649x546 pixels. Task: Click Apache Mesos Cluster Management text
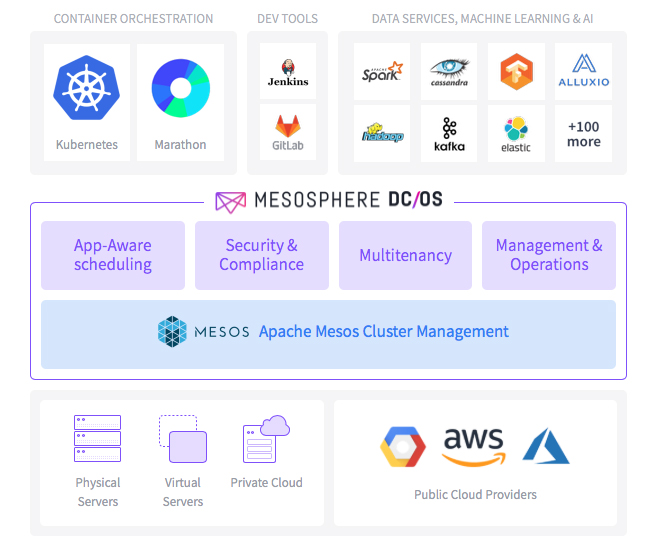coord(384,332)
